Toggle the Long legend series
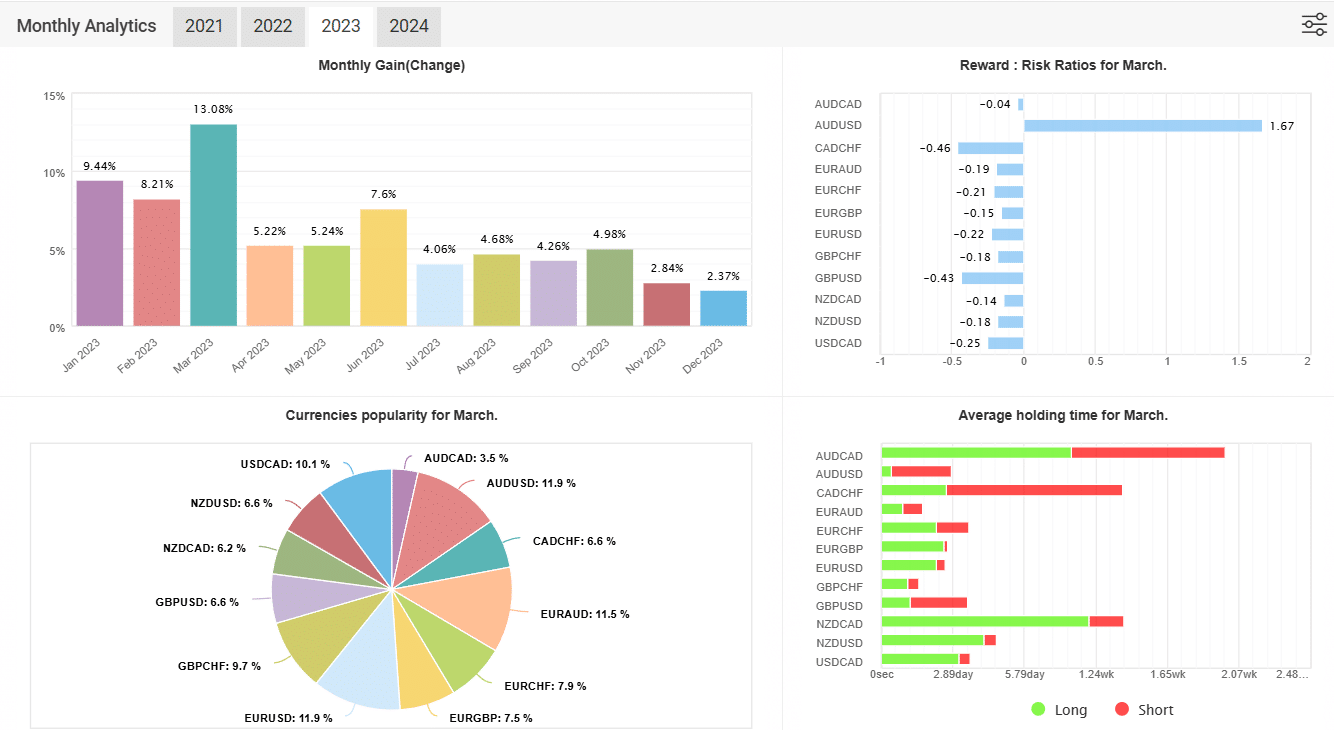This screenshot has width=1334, height=730. coord(1059,709)
